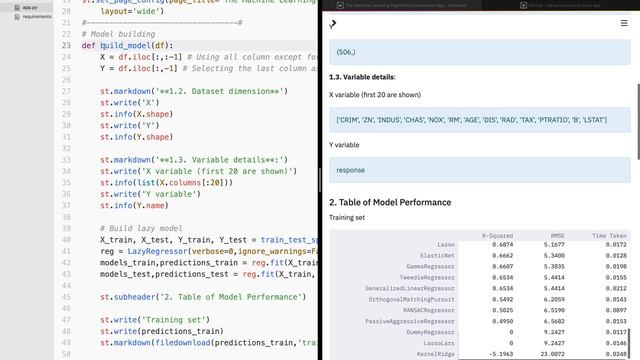Viewport: 640px width, 360px height.
Task: Click the st.subheader line in code
Action: 203,297
